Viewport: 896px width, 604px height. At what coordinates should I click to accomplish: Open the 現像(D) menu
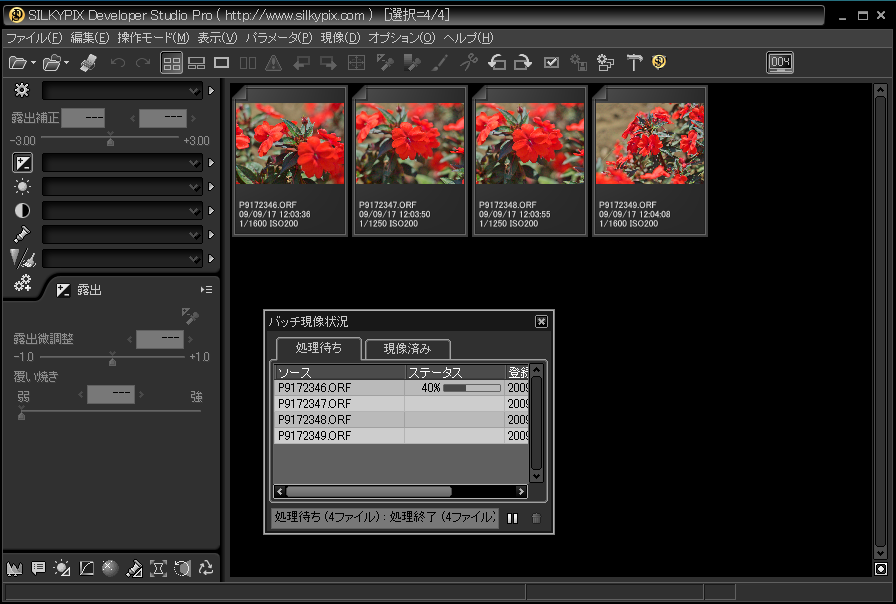340,38
